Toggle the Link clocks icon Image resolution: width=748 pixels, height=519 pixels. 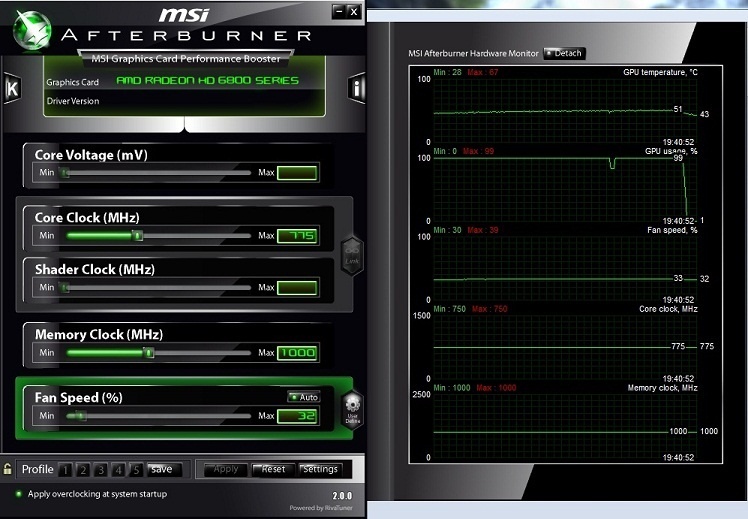[x=352, y=256]
